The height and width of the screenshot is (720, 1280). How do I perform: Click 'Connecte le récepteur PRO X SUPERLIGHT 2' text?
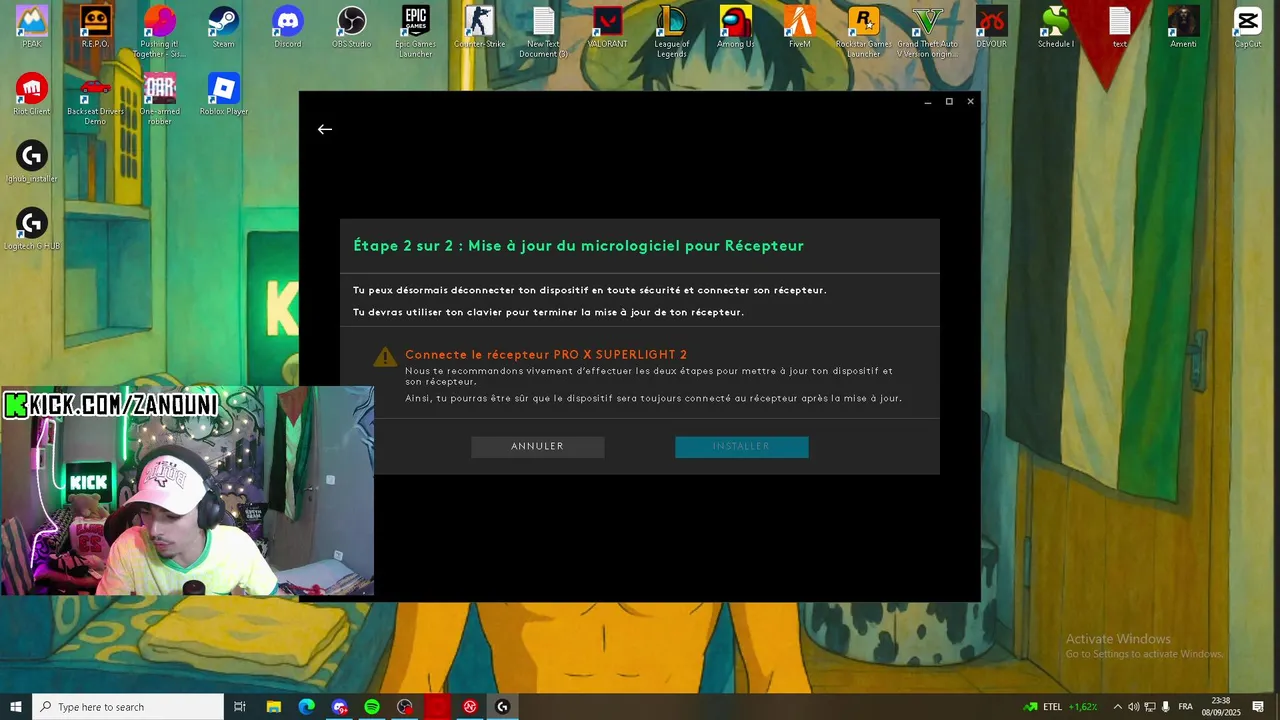[x=546, y=355]
